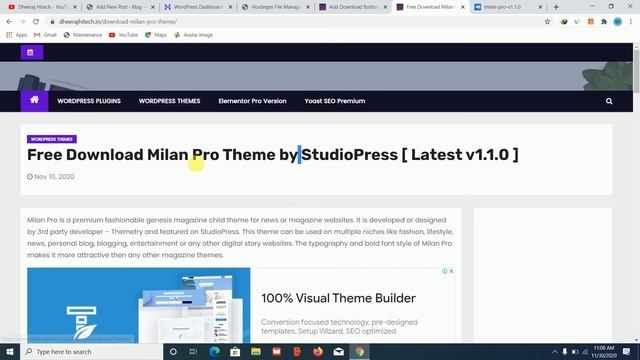
Task: Switch to the WordPress Dashboard tab
Action: [x=198, y=7]
